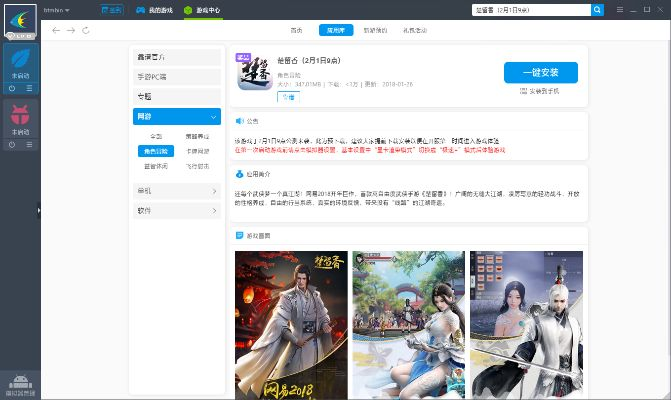Open the hamburger main menu at the top right
The width and height of the screenshot is (671, 400).
pos(620,9)
